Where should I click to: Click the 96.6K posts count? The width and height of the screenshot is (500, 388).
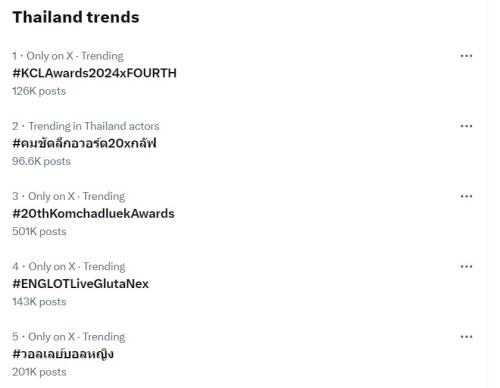[41, 161]
